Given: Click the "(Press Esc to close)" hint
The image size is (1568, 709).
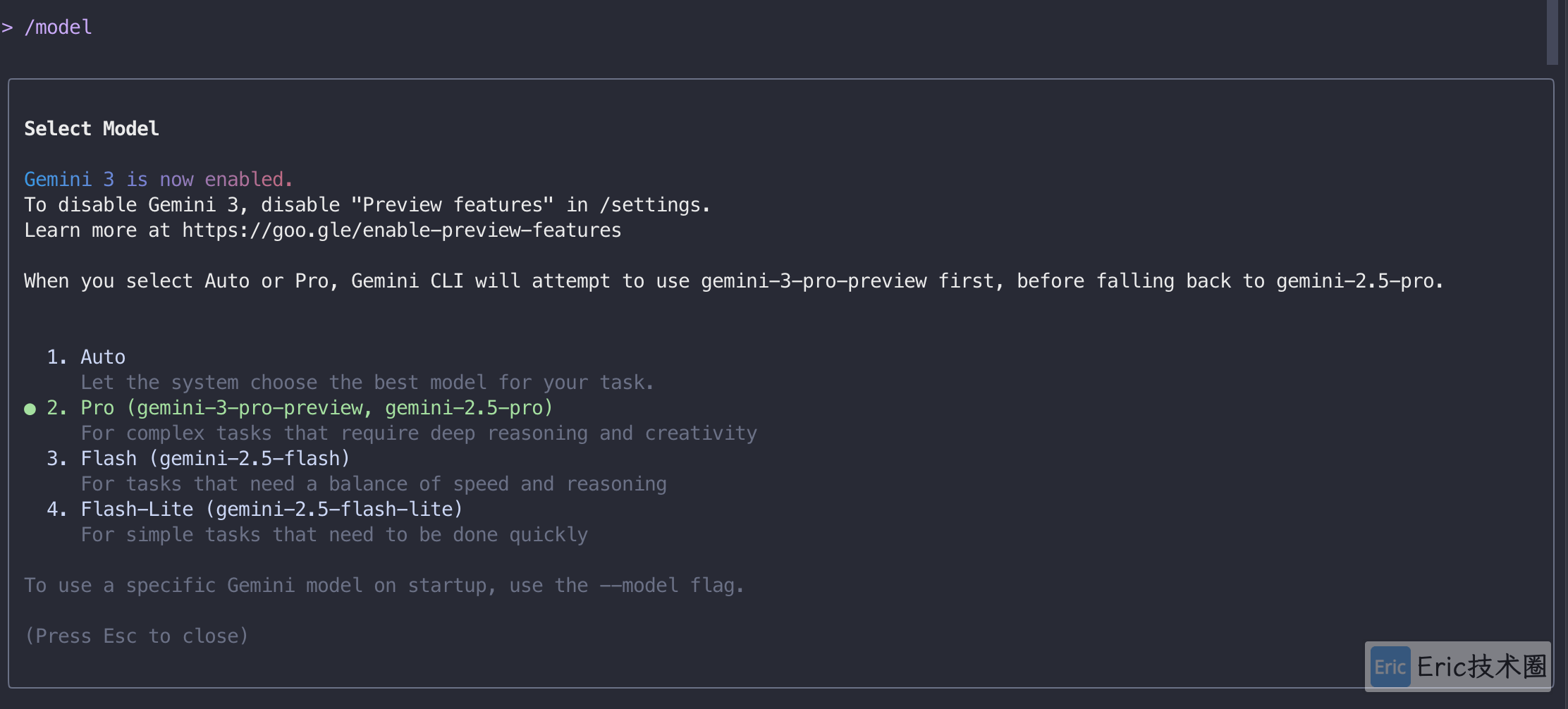Looking at the screenshot, I should pyautogui.click(x=136, y=636).
